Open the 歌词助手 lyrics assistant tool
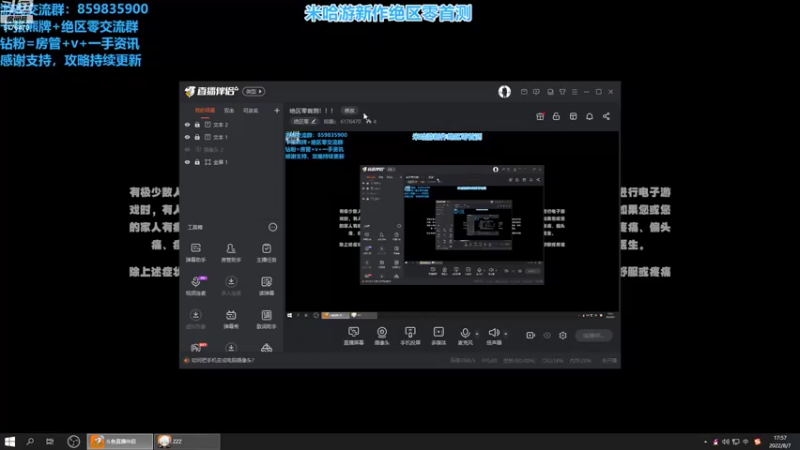This screenshot has width=800, height=450. [266, 319]
